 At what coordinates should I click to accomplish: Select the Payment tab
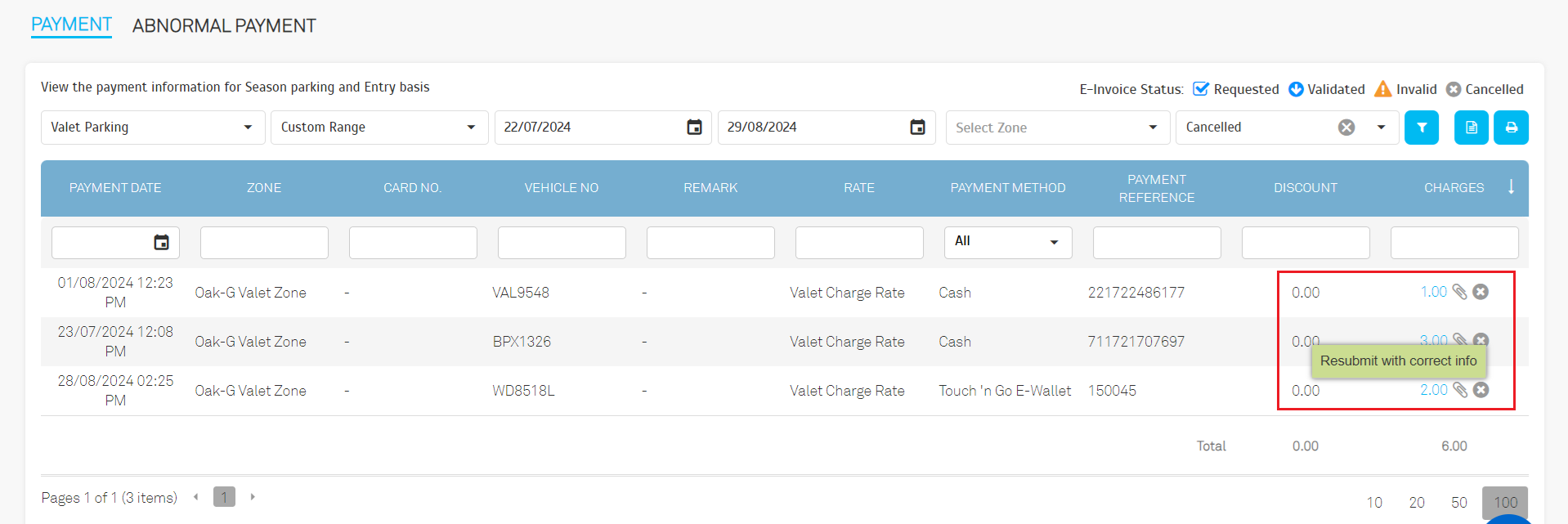pyautogui.click(x=71, y=25)
